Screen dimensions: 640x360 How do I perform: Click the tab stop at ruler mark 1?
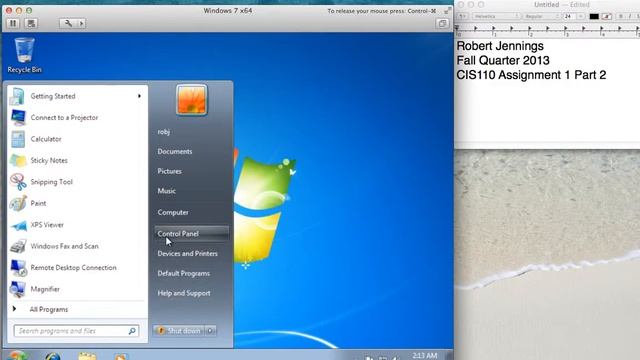tap(493, 29)
